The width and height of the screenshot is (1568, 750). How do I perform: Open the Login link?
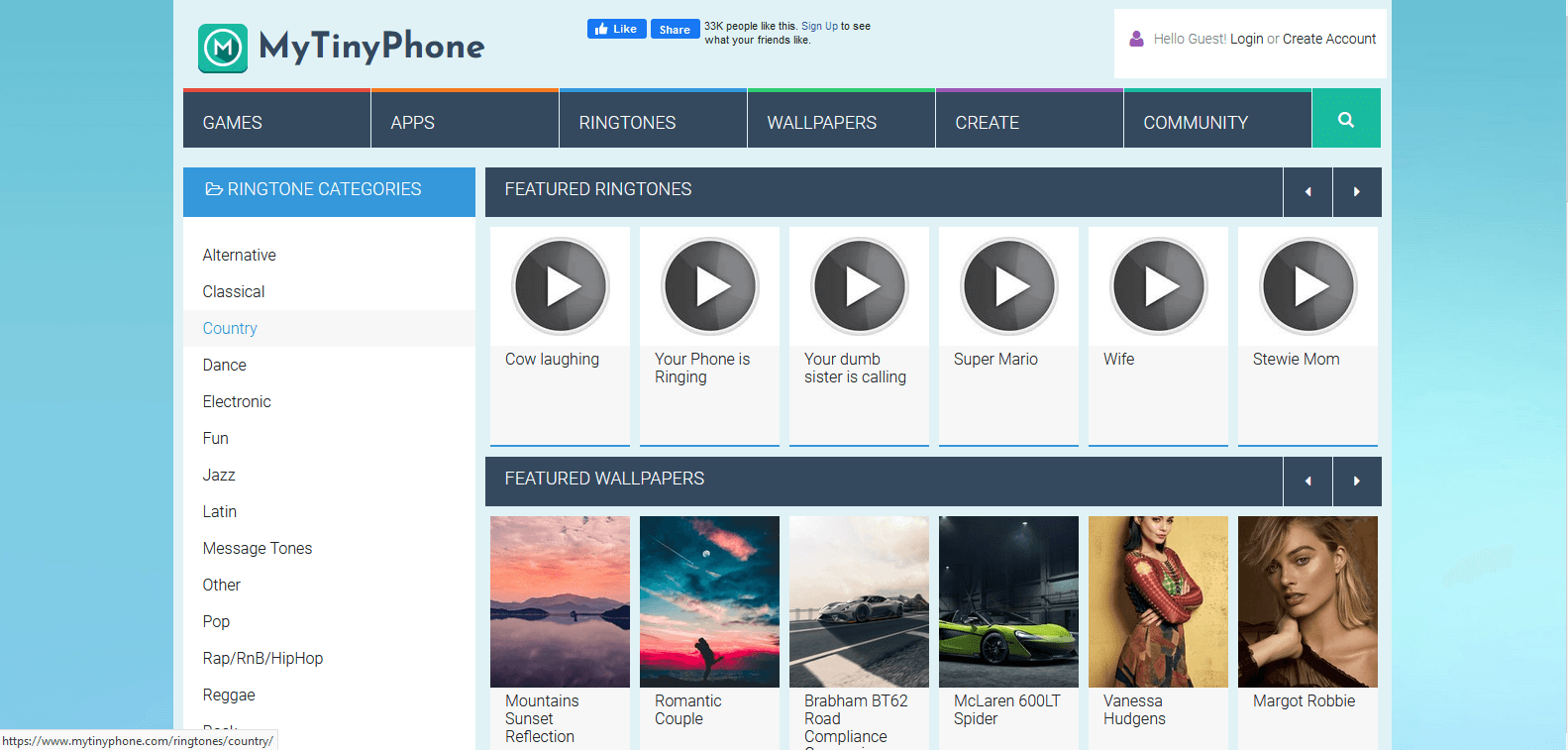point(1246,39)
